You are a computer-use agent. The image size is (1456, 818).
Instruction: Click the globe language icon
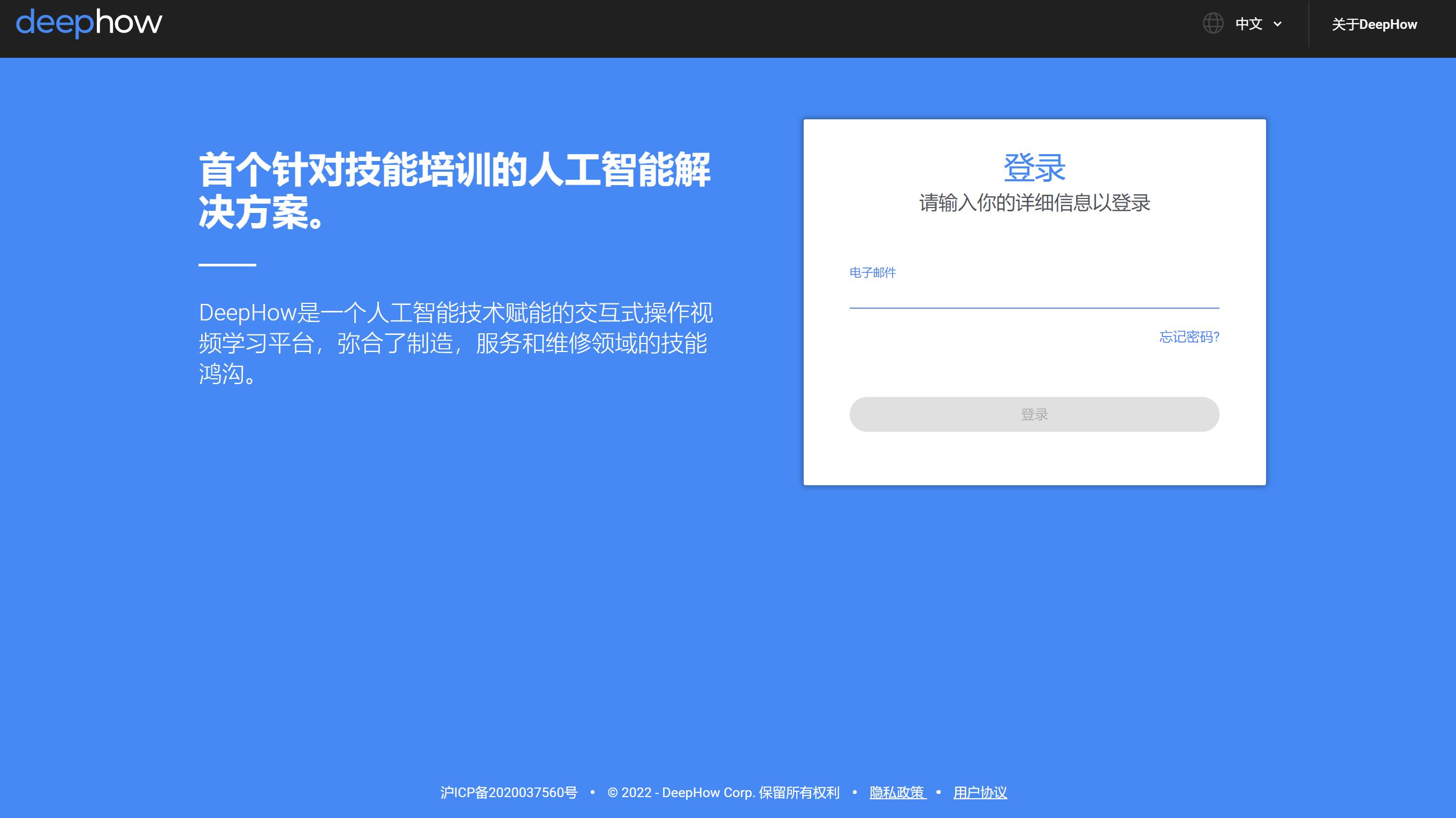[x=1213, y=24]
